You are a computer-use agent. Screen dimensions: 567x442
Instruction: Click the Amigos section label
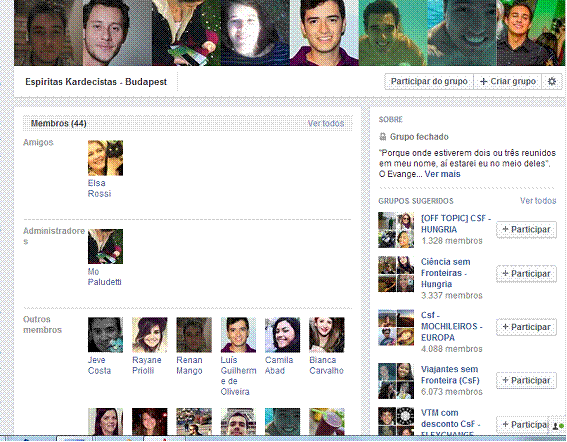pyautogui.click(x=38, y=143)
